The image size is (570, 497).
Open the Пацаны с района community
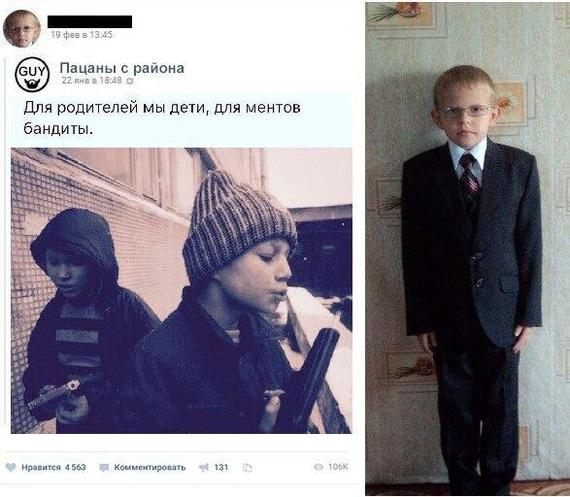[122, 68]
